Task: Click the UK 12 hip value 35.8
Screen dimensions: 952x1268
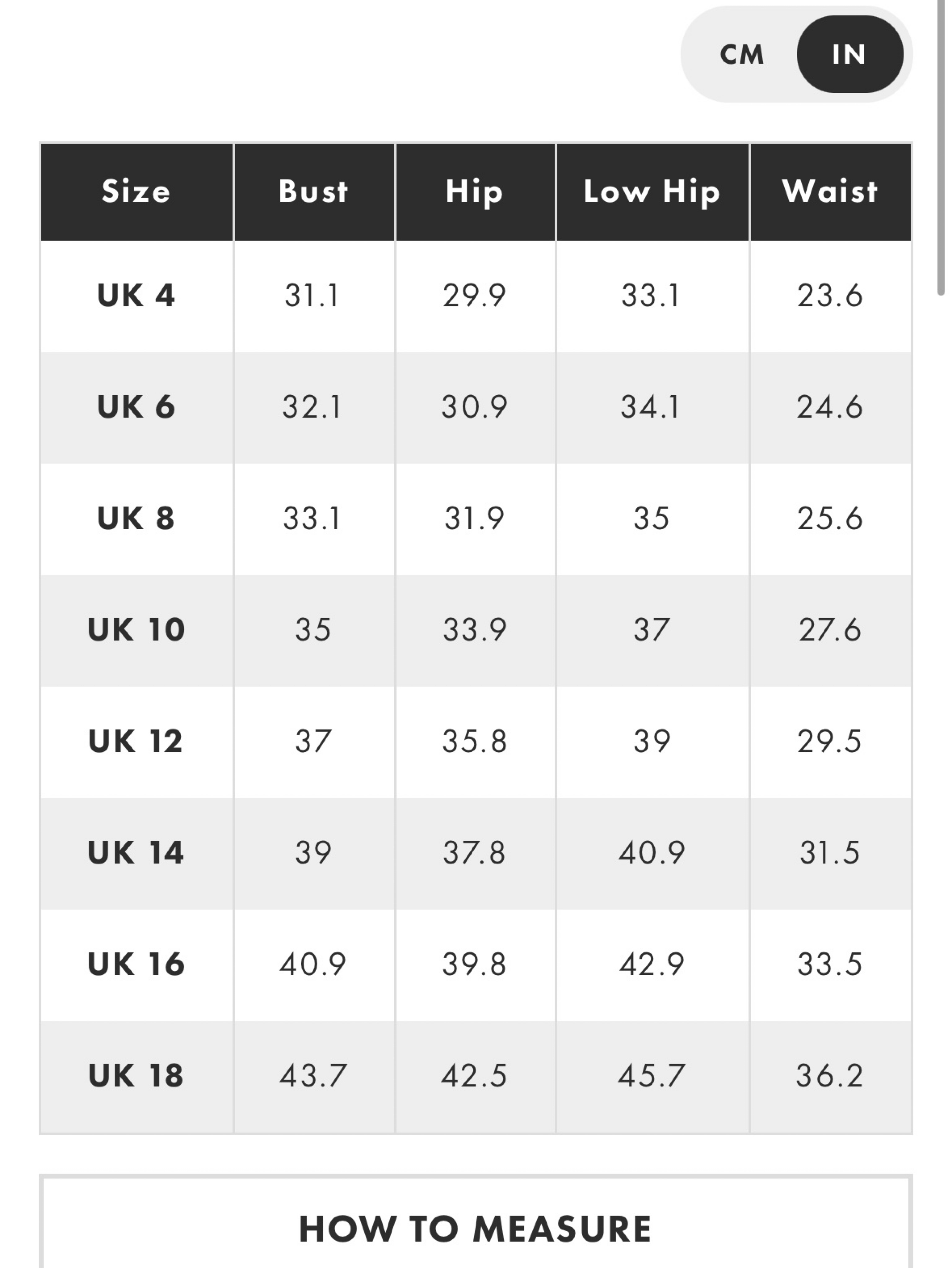Action: pyautogui.click(x=474, y=741)
